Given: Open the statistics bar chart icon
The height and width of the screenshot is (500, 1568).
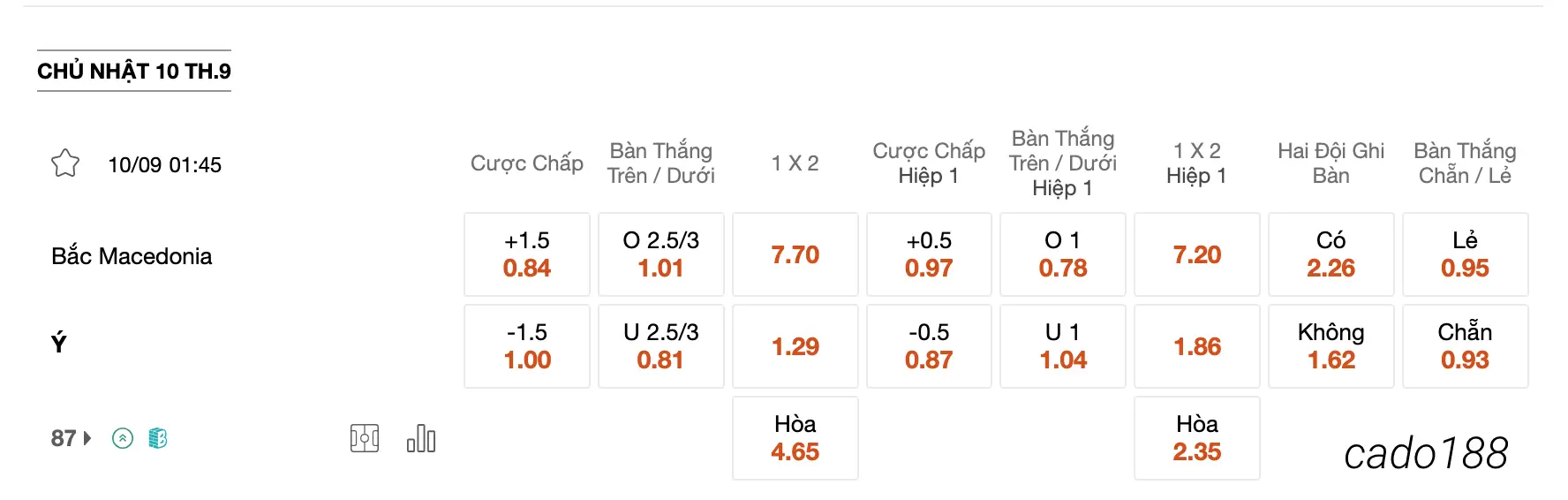Looking at the screenshot, I should coord(421,438).
